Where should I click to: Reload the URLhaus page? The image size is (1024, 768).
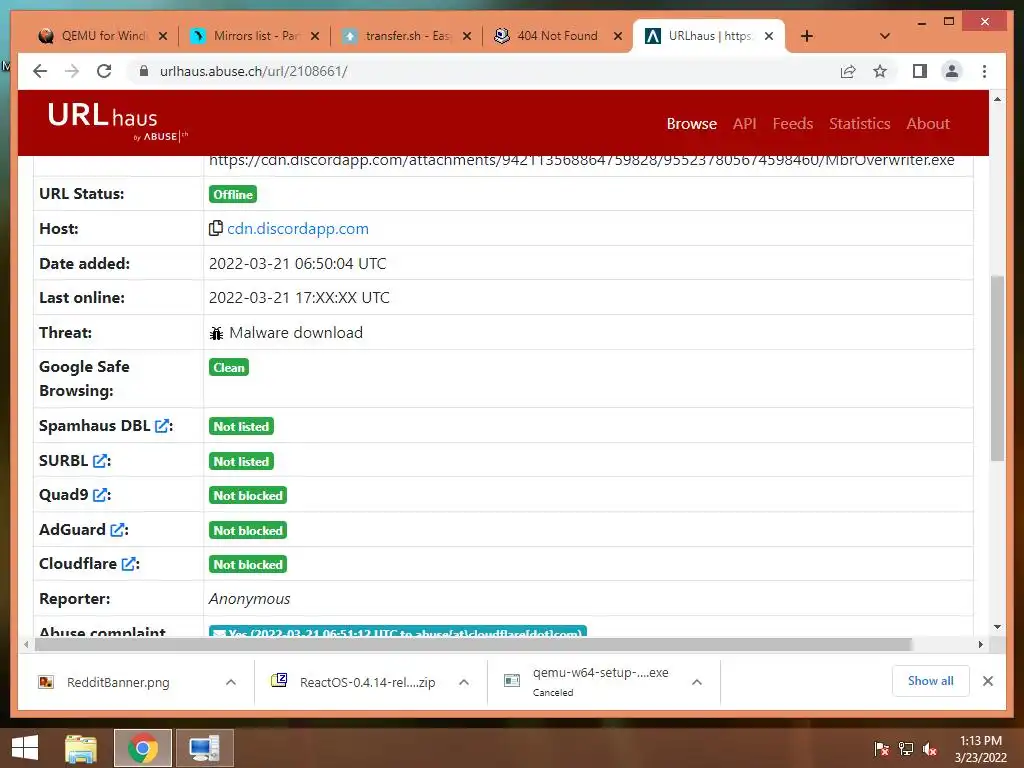(104, 71)
